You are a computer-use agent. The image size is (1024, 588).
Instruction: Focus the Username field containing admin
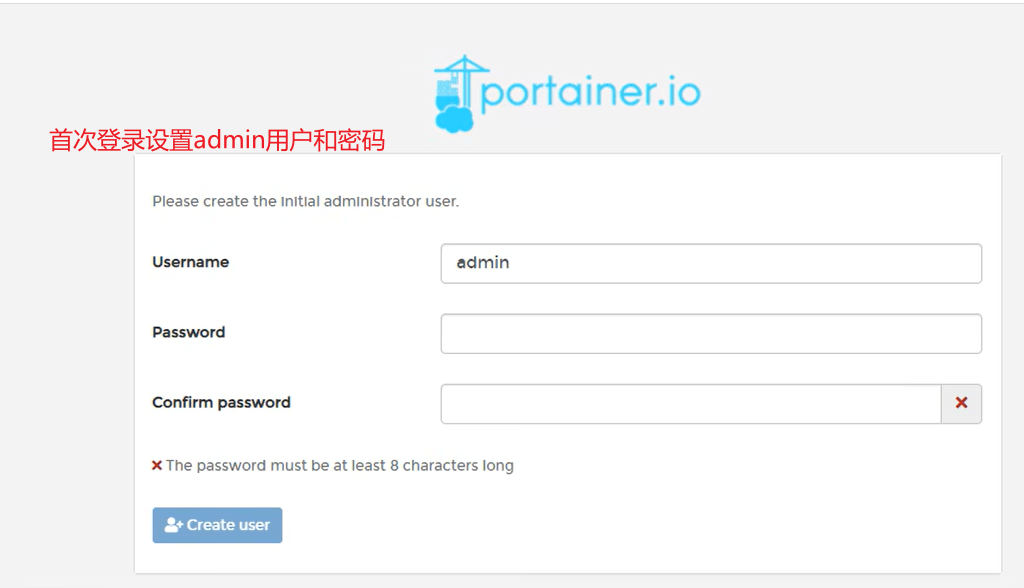coord(711,263)
